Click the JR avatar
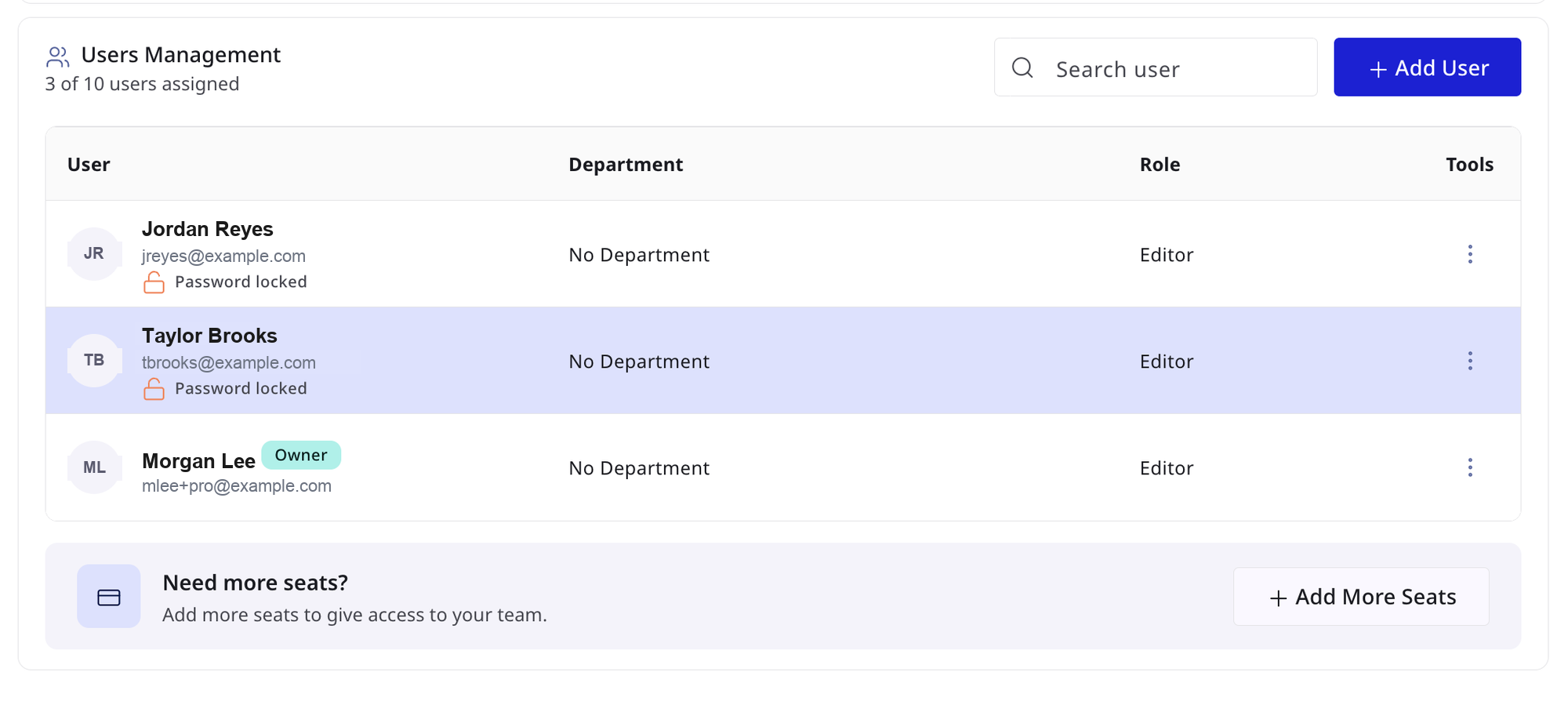 pyautogui.click(x=94, y=253)
